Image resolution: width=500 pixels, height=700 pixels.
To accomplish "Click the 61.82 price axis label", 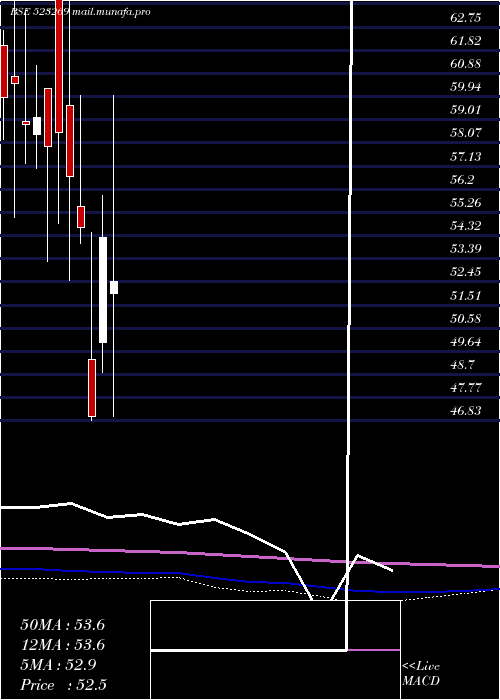I will pos(466,41).
